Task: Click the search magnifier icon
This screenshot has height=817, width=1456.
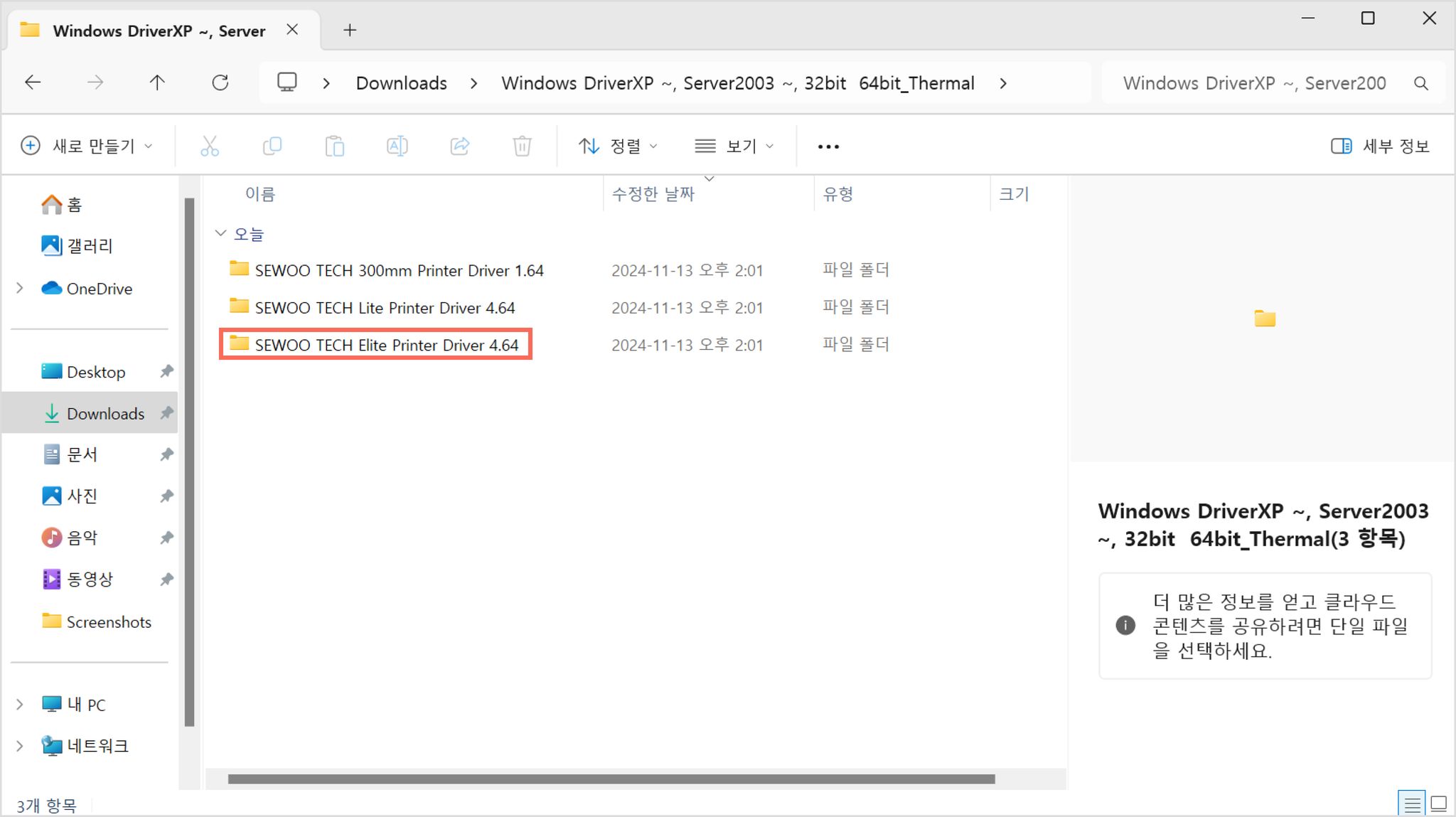Action: tap(1421, 83)
